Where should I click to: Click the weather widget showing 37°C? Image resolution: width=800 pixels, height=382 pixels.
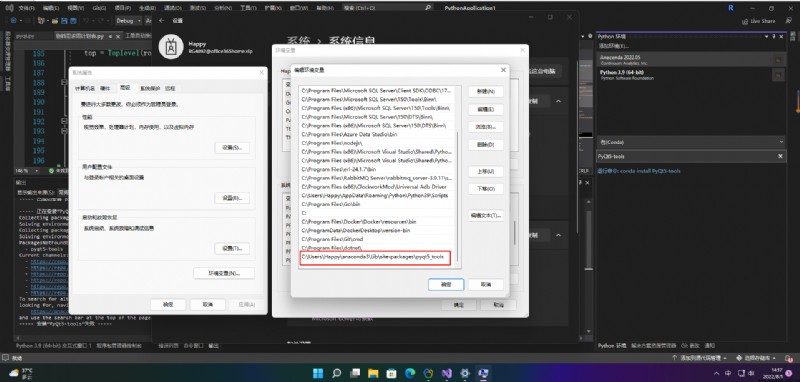20,373
